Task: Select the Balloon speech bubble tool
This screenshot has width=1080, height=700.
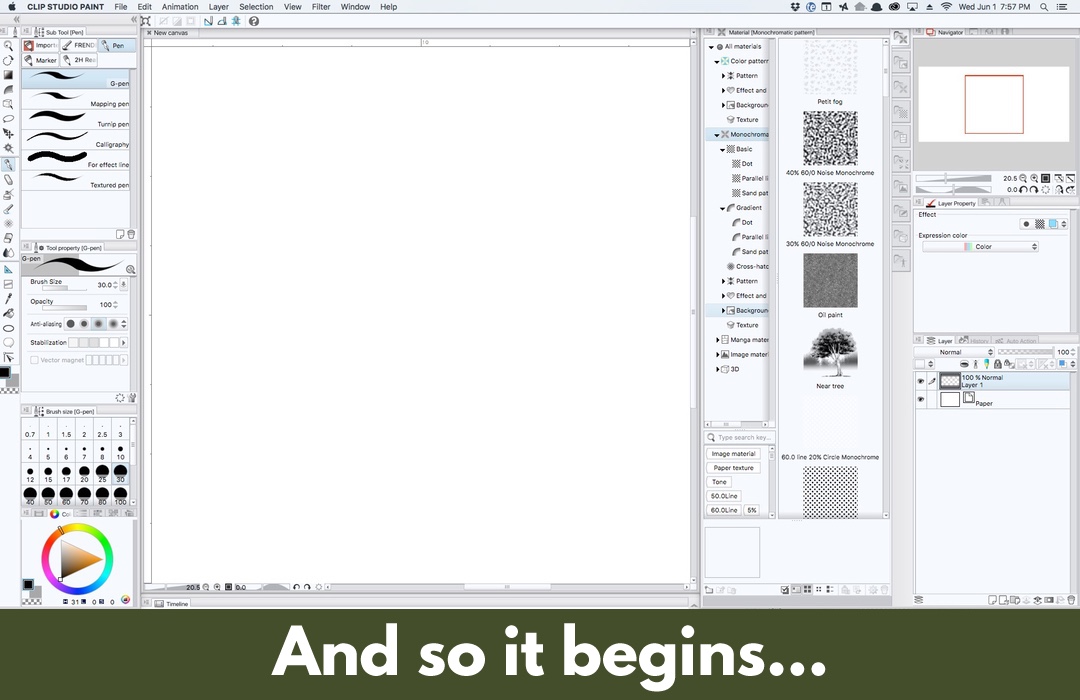Action: [8, 342]
